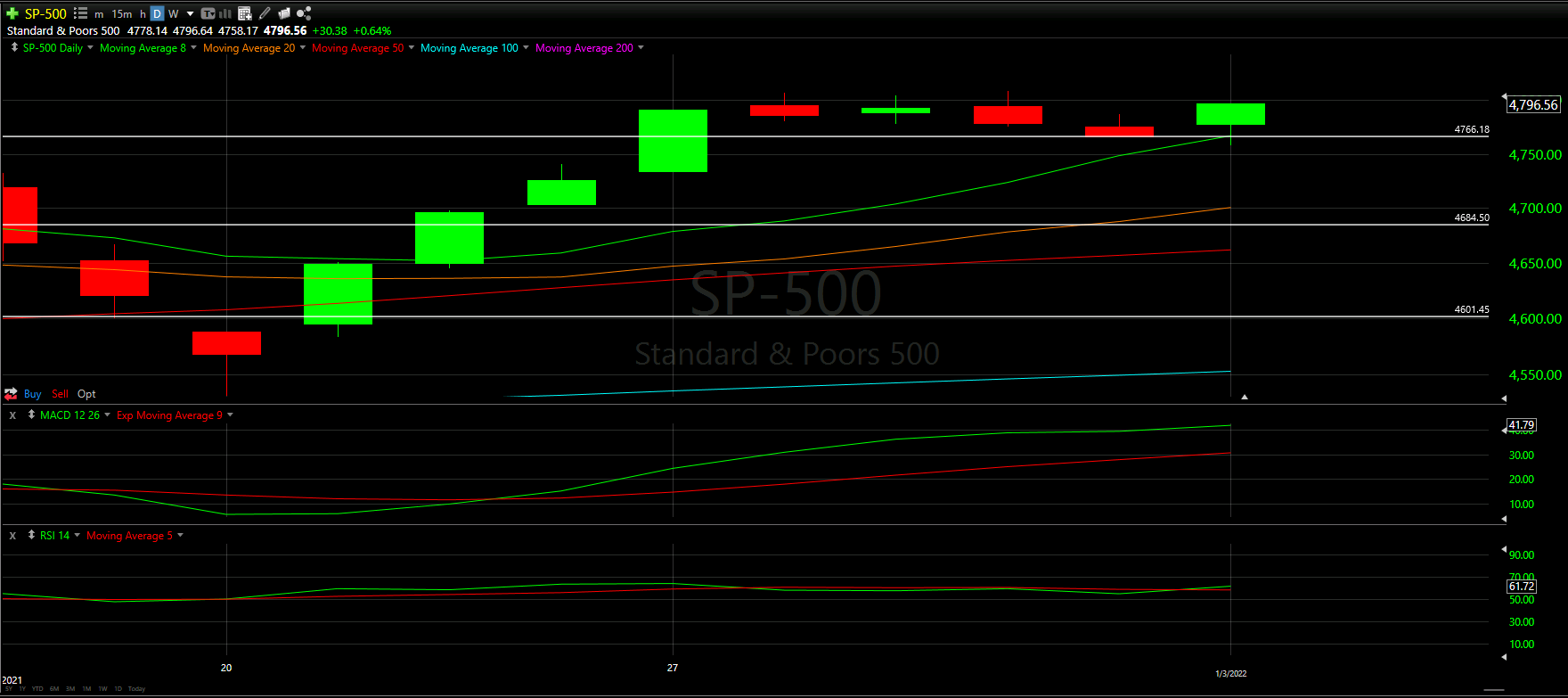Open the Moving Average 20 dropdown

[303, 48]
